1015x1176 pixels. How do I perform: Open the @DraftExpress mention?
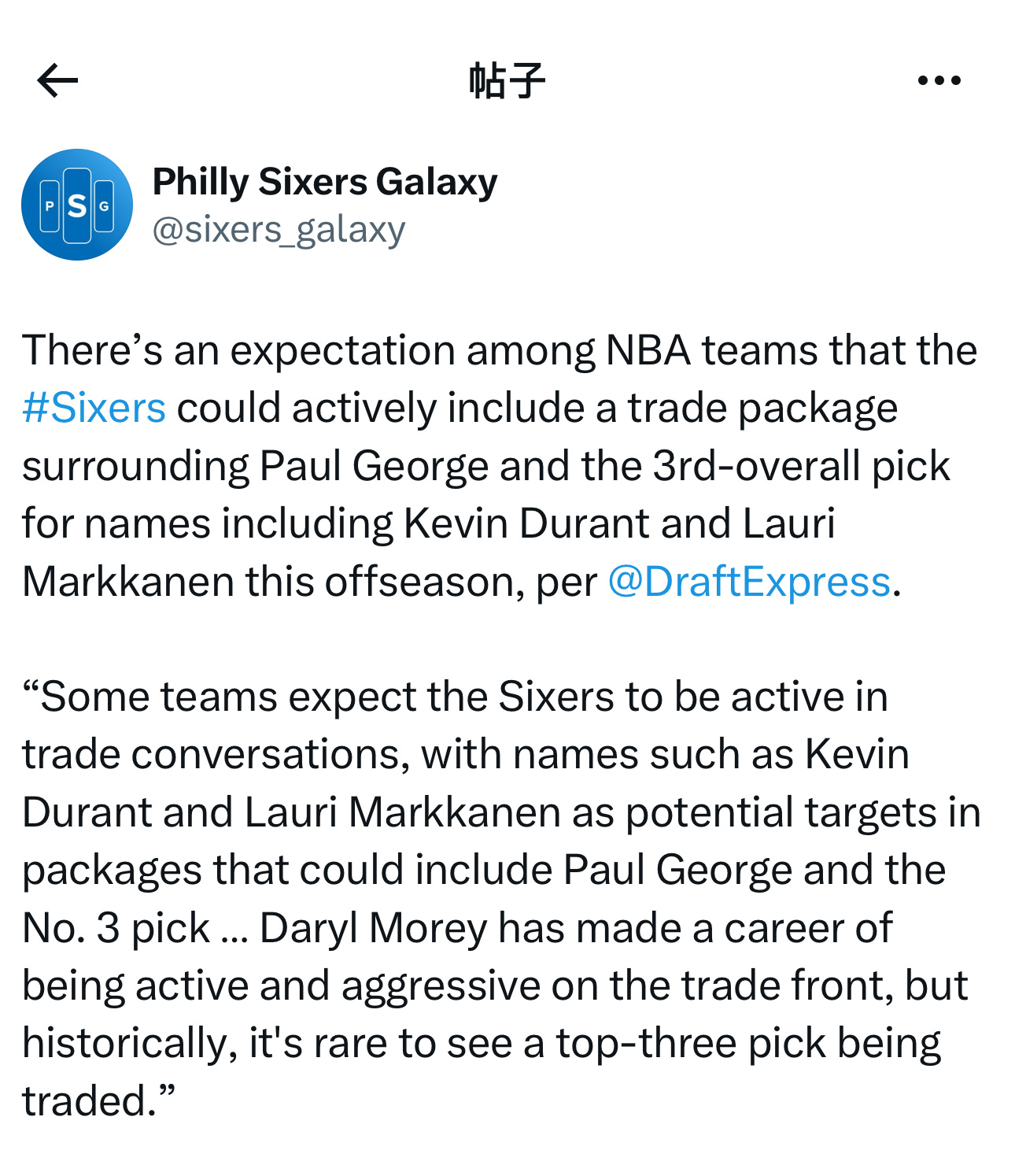749,582
